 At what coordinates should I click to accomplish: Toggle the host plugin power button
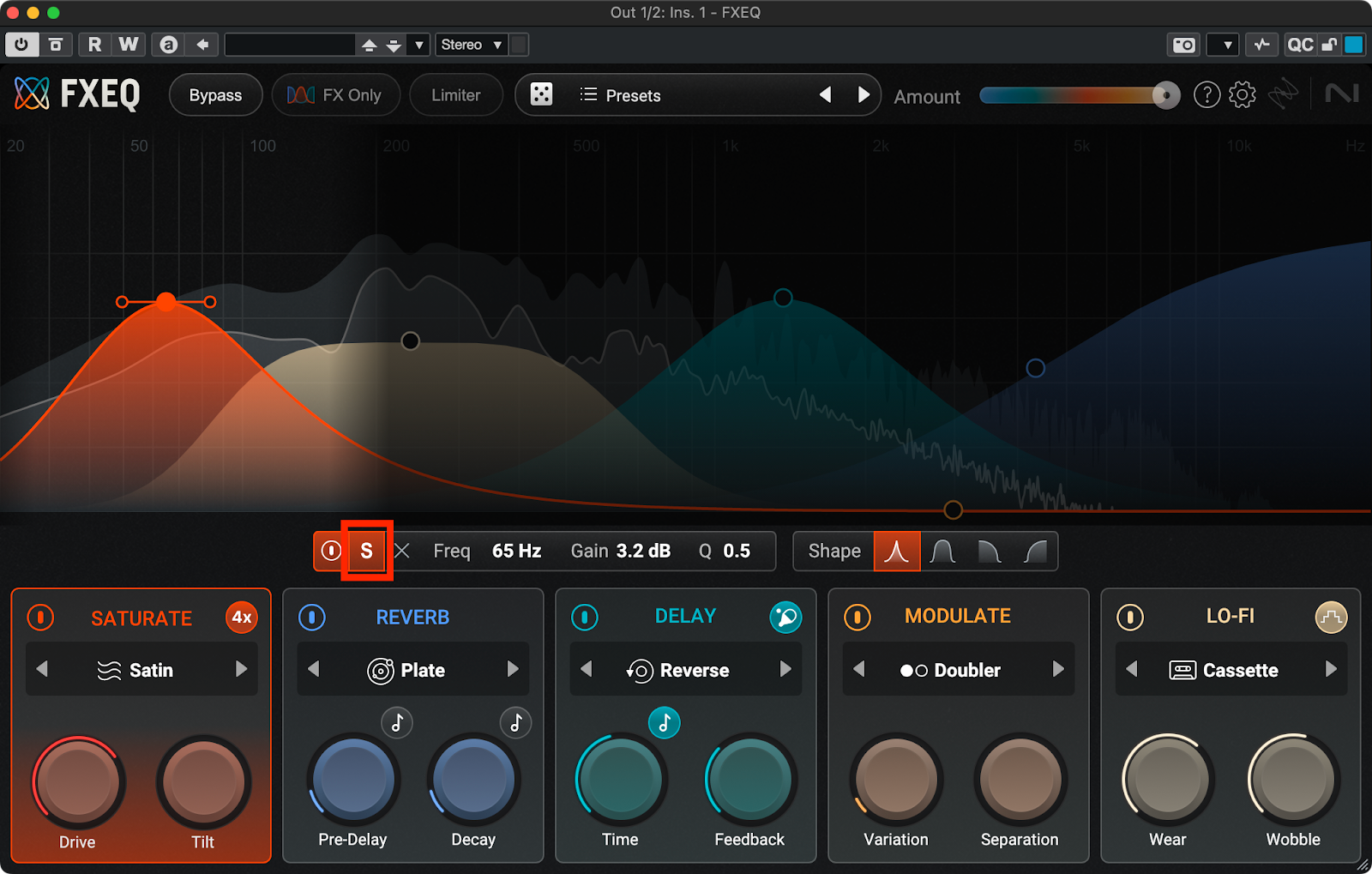point(21,45)
